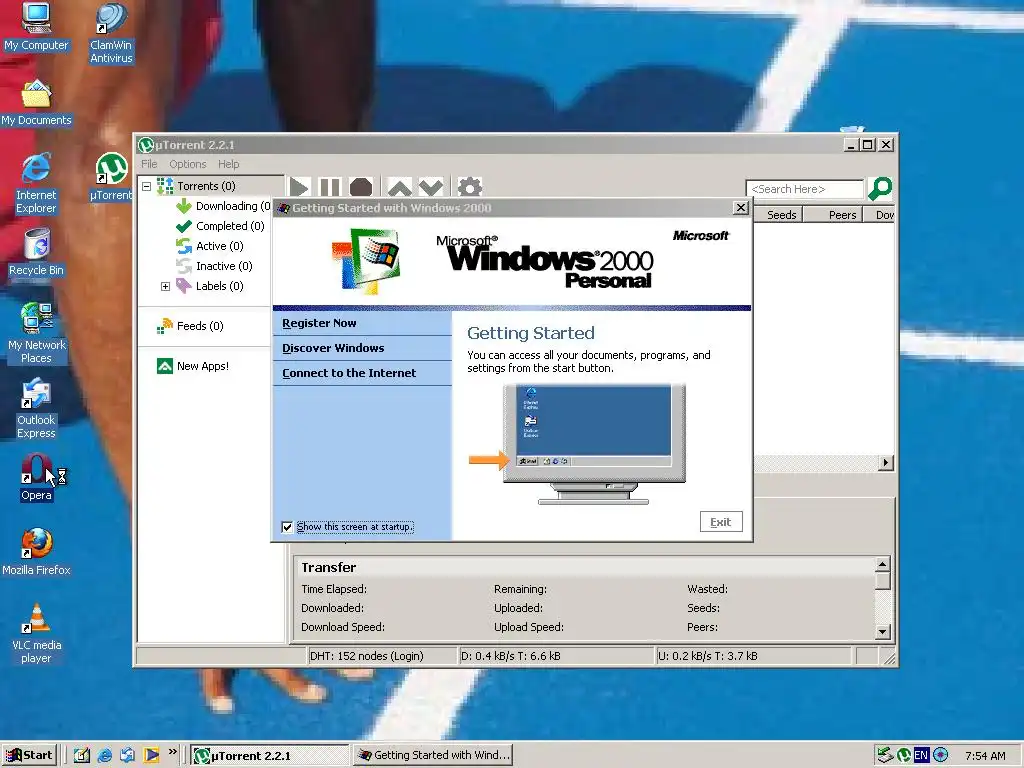Launch Internet Explorer desktop icon
The height and width of the screenshot is (768, 1024).
(36, 184)
